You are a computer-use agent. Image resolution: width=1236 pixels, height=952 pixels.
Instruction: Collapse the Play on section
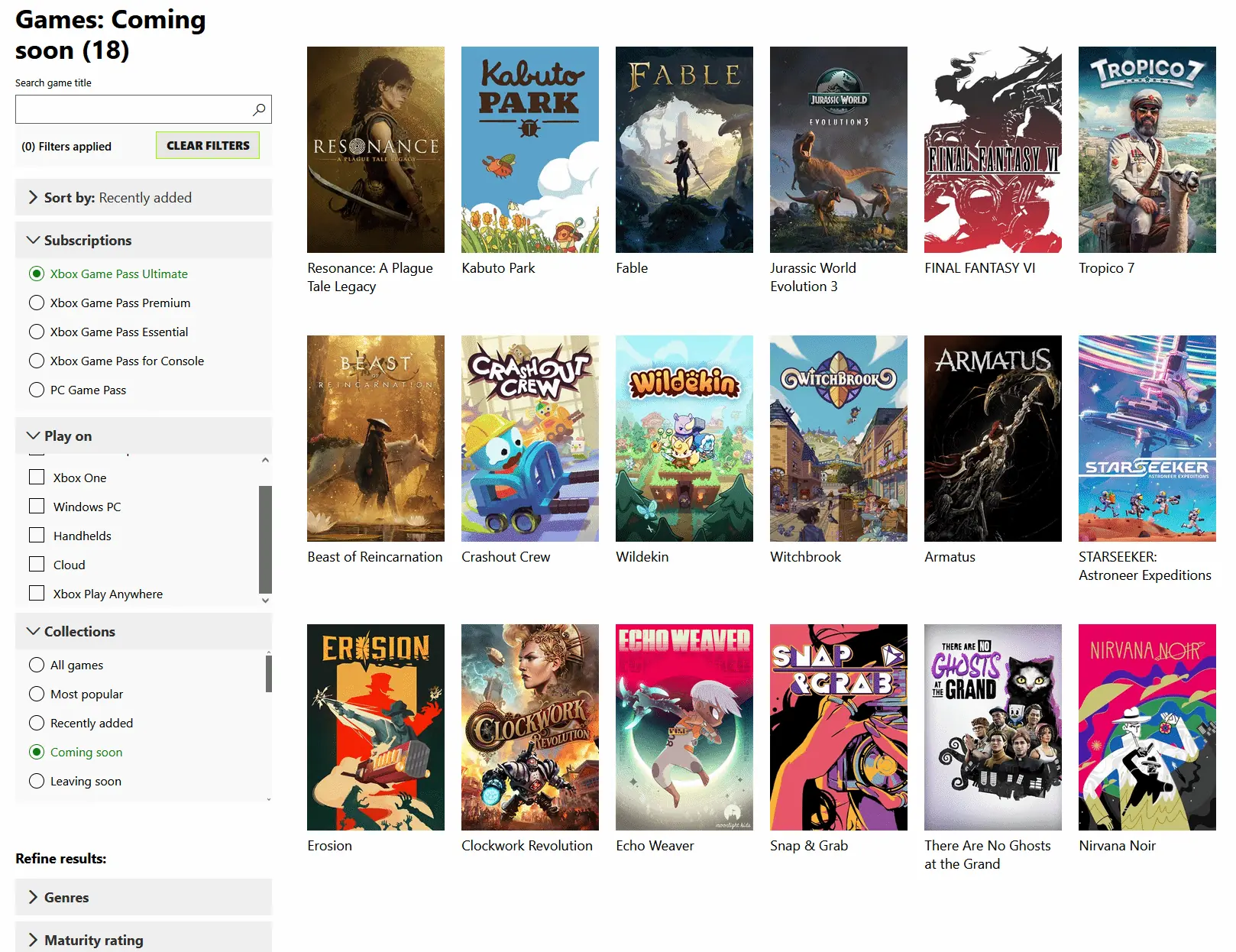[144, 436]
